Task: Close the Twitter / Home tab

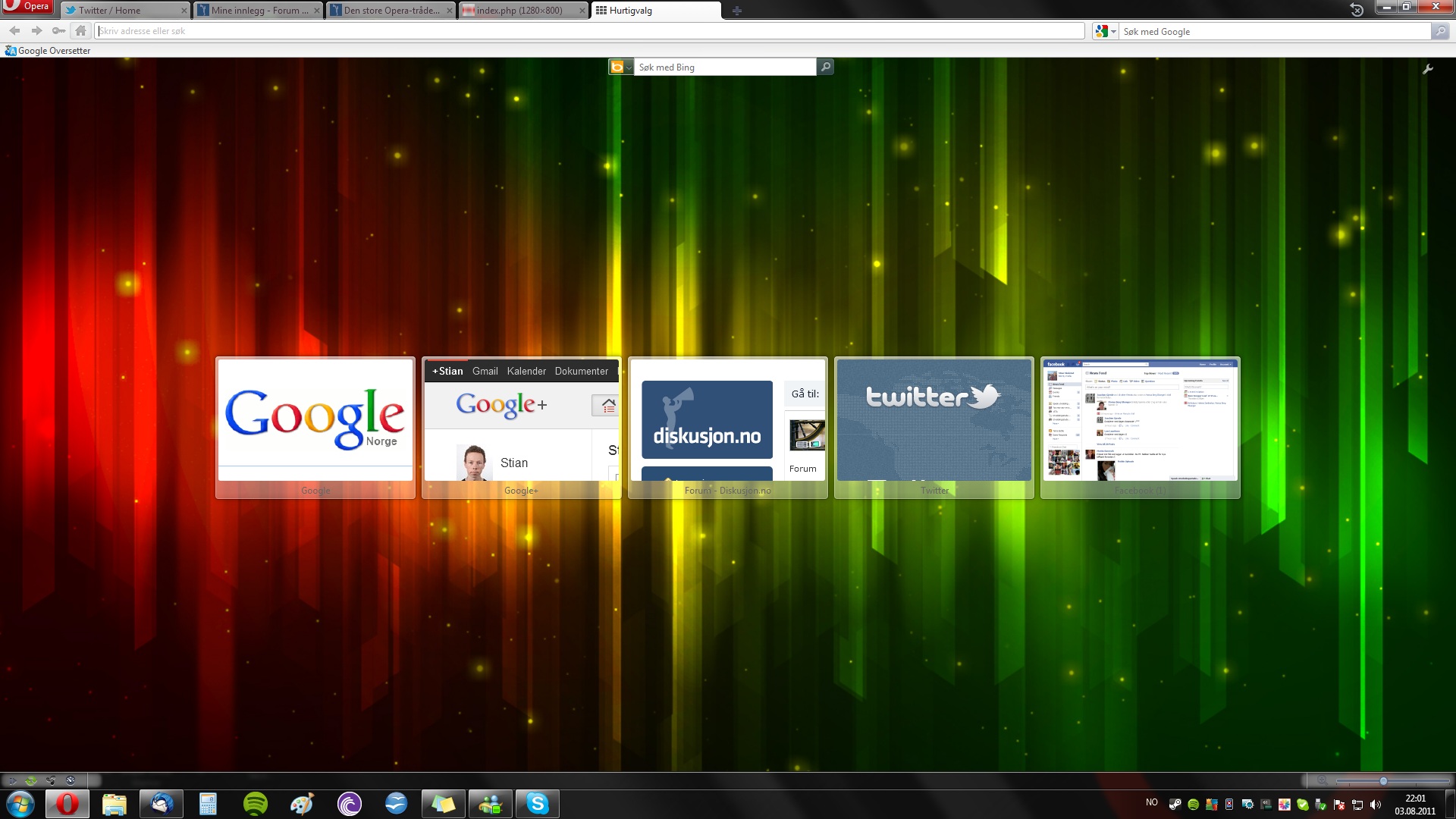Action: 184,11
